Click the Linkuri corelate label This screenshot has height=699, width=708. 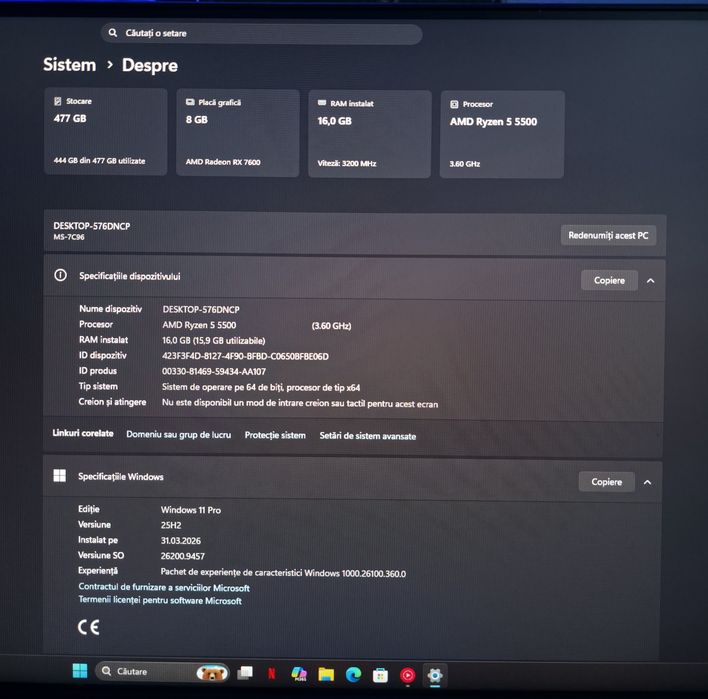[x=83, y=433]
